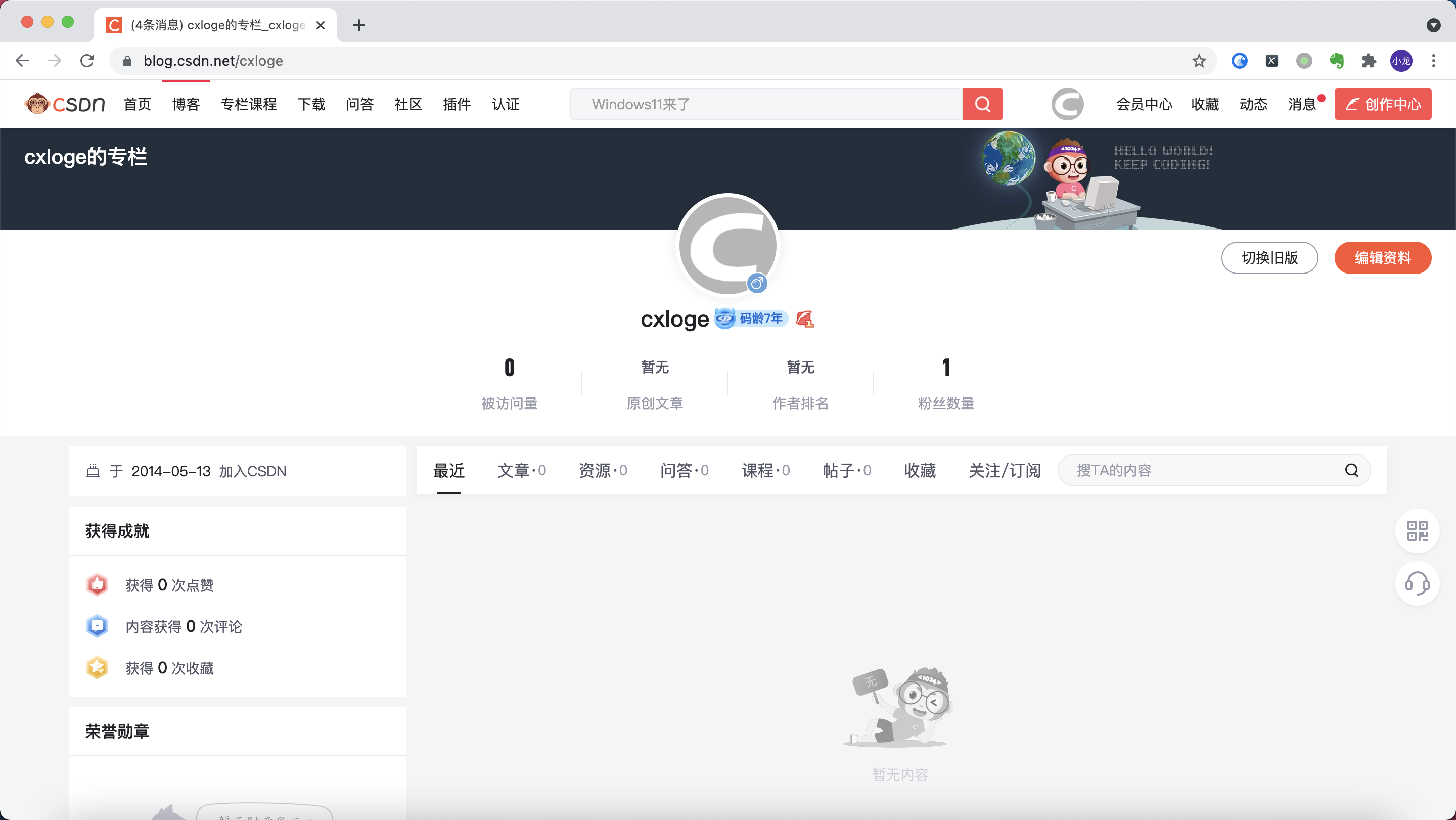Open 博客 in top navigation

(x=186, y=104)
